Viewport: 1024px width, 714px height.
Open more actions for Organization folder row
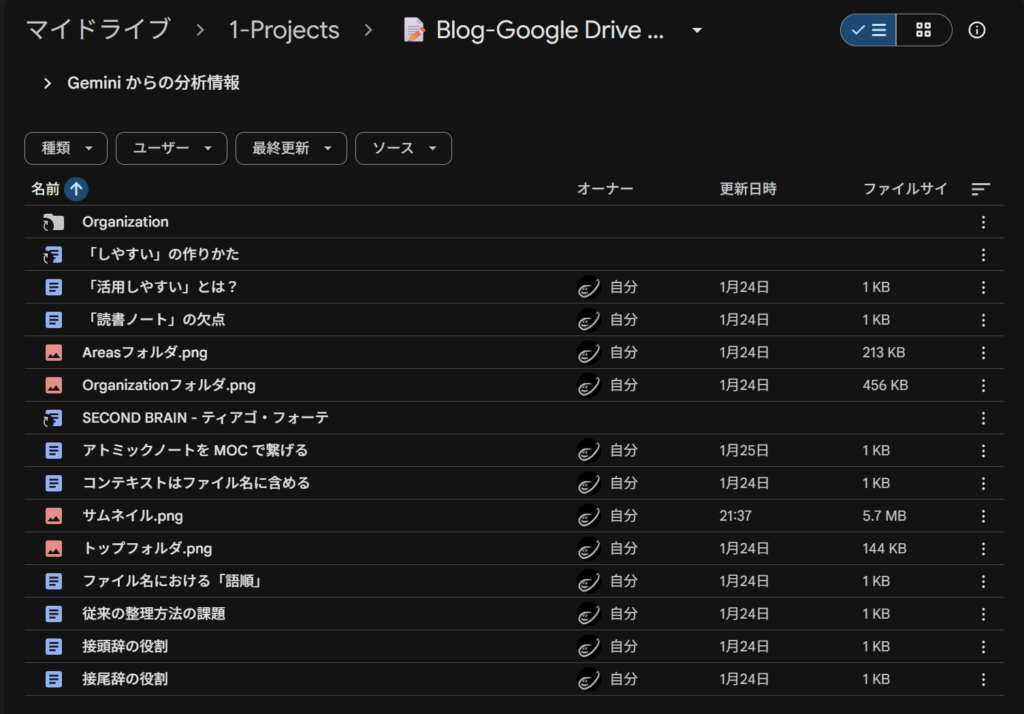(983, 222)
